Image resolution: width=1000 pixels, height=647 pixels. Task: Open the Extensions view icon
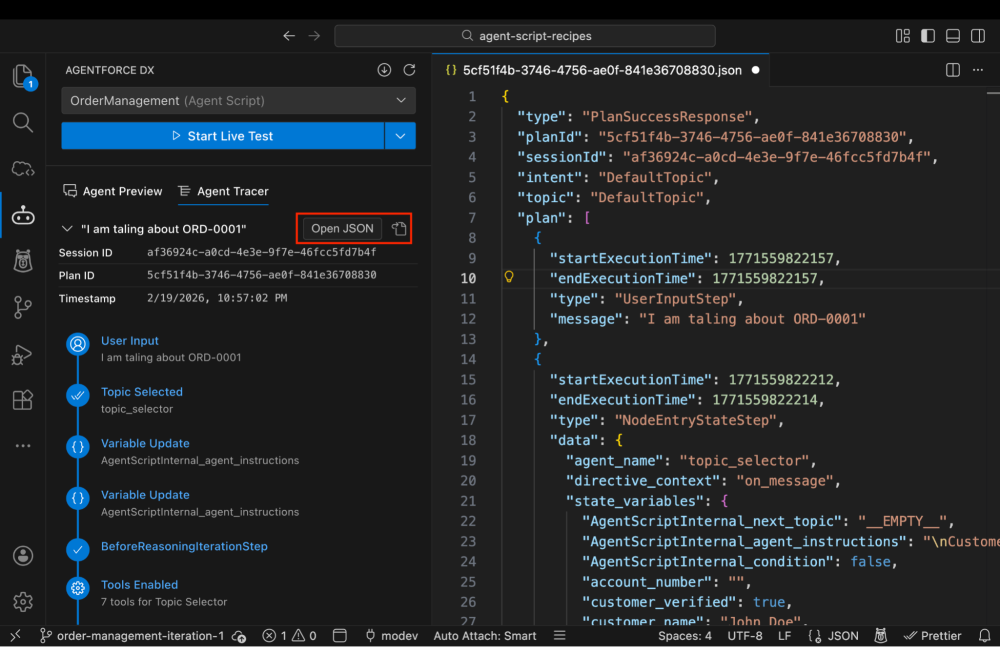coord(22,399)
